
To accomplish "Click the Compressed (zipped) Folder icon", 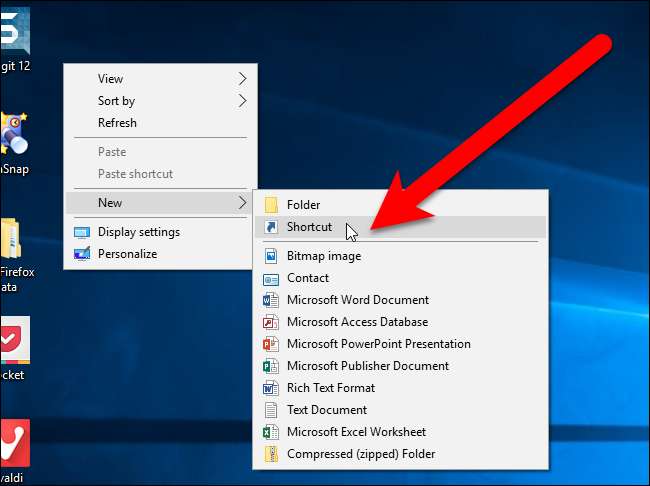I will 270,454.
